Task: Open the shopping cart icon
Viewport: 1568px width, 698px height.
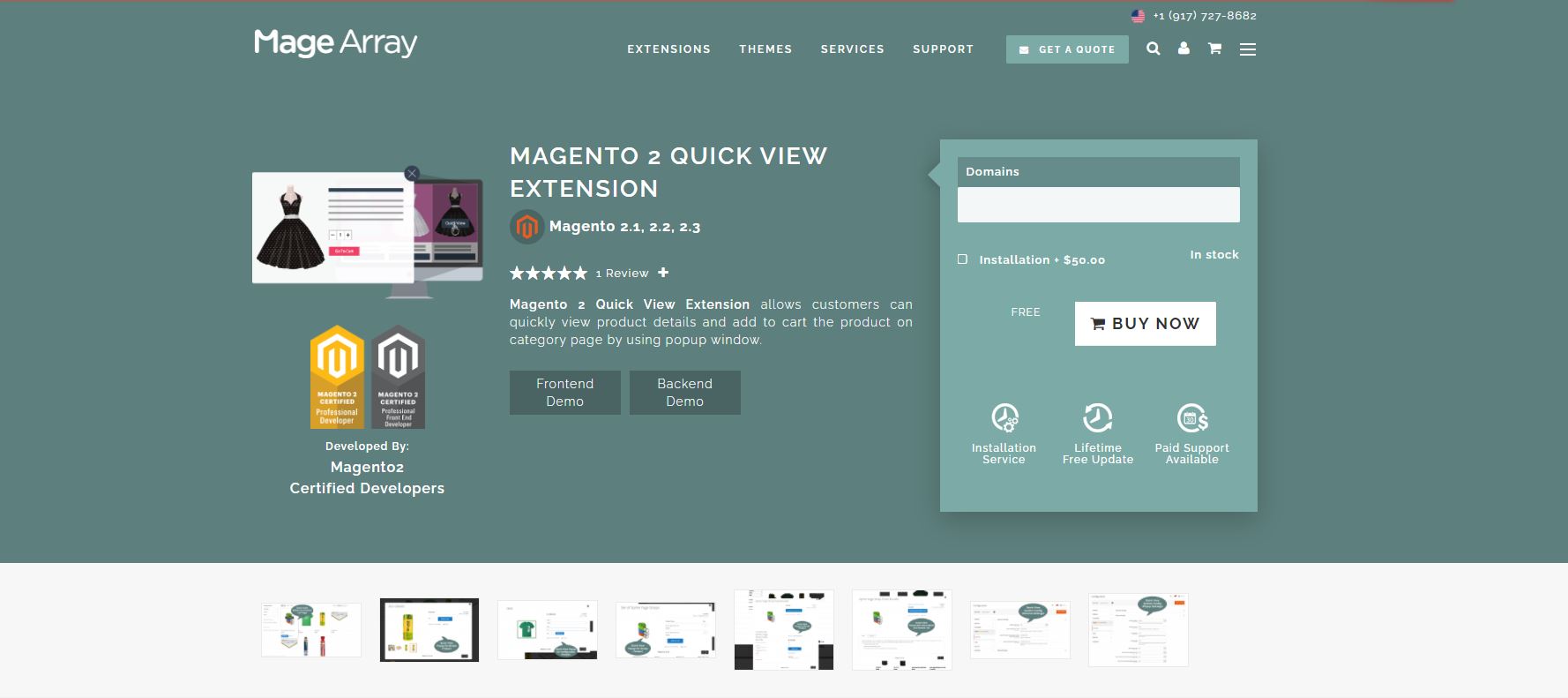Action: [x=1214, y=49]
